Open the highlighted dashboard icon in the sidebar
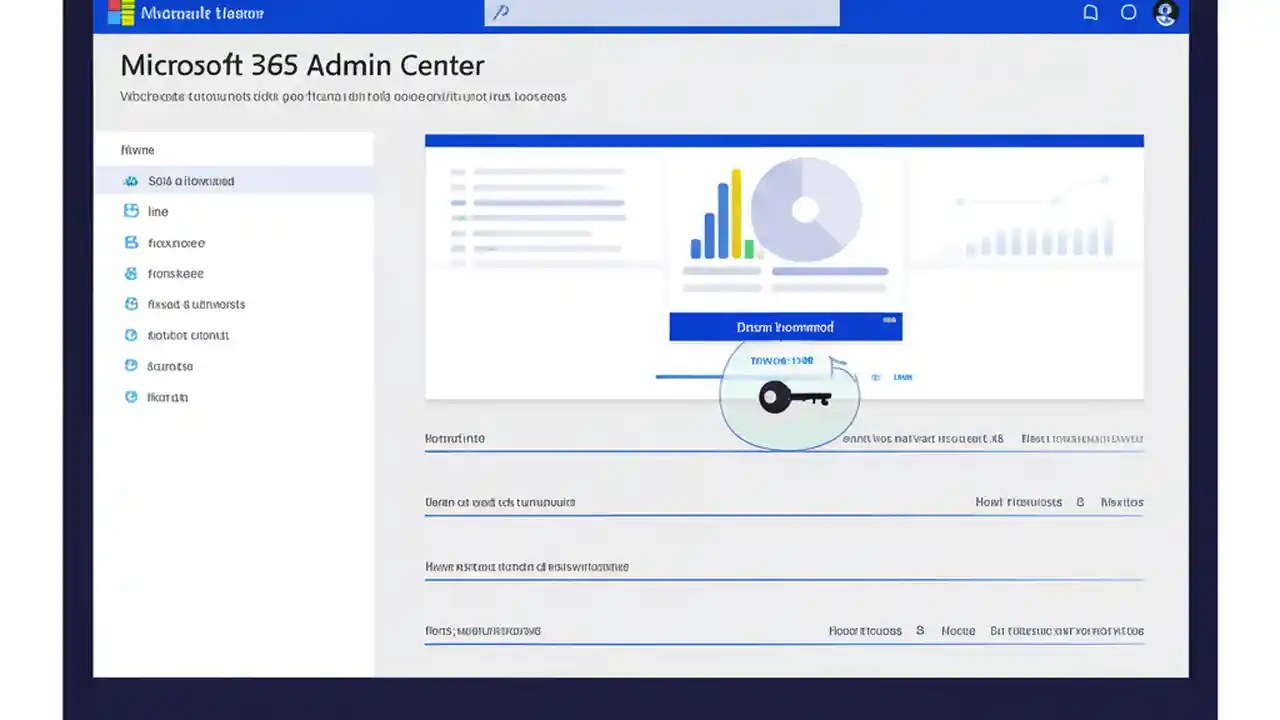The height and width of the screenshot is (720, 1280). [x=131, y=181]
